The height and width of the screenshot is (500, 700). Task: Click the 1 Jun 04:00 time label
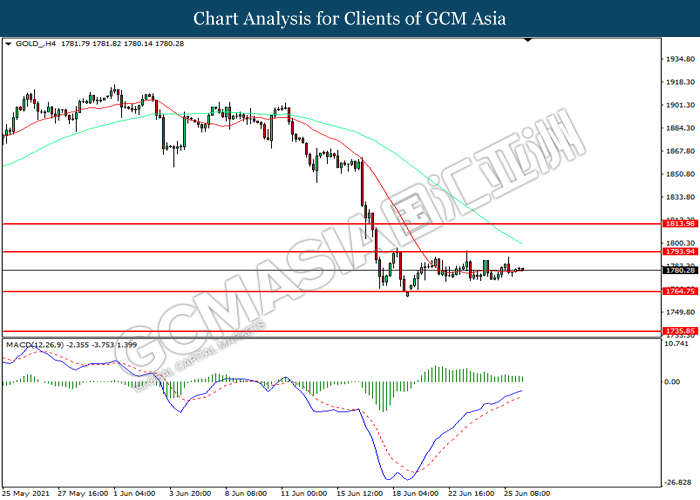pyautogui.click(x=135, y=493)
